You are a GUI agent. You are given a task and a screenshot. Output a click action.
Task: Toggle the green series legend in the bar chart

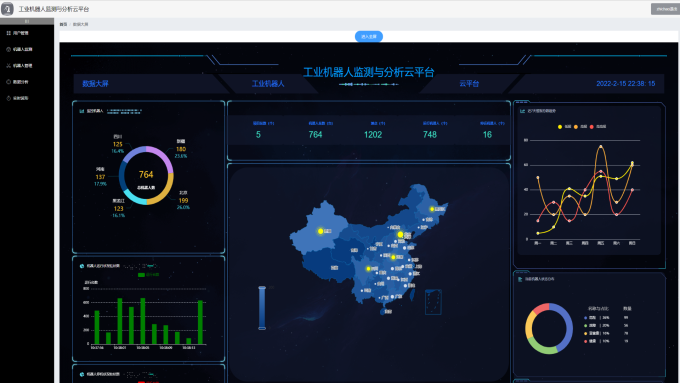pos(148,275)
